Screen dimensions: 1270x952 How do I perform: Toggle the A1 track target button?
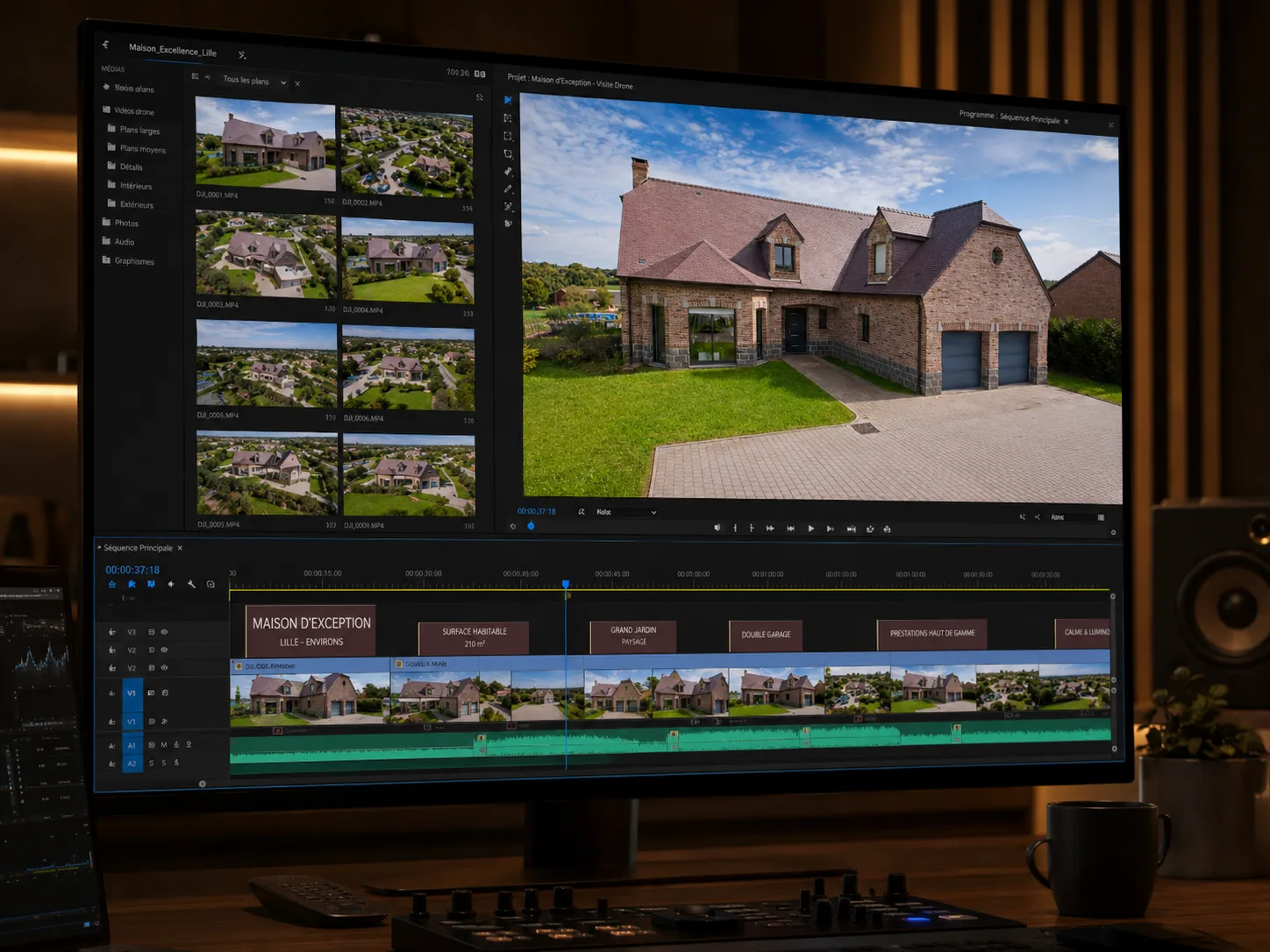pos(132,746)
